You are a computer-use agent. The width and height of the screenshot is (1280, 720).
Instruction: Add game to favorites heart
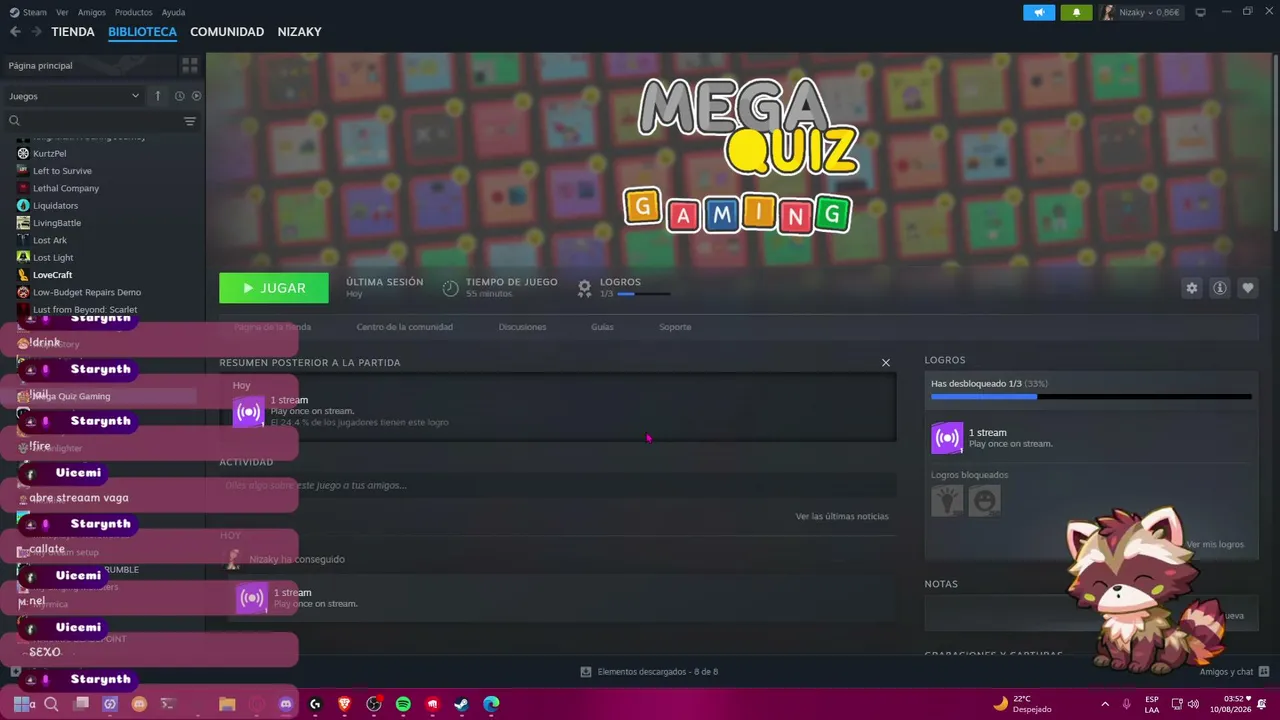pos(1248,288)
